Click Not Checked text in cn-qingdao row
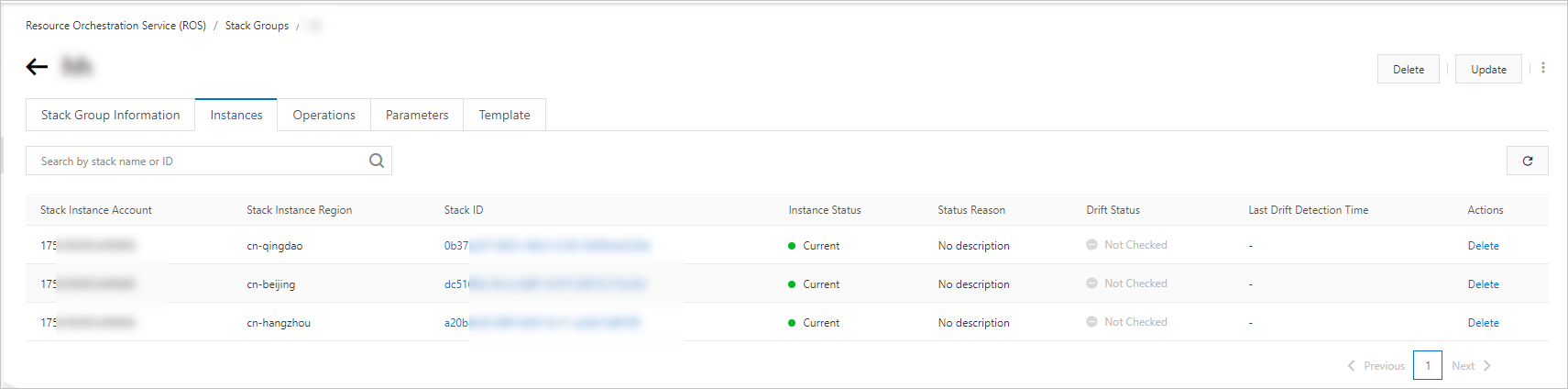Viewport: 1568px width, 389px height. pyautogui.click(x=1135, y=245)
